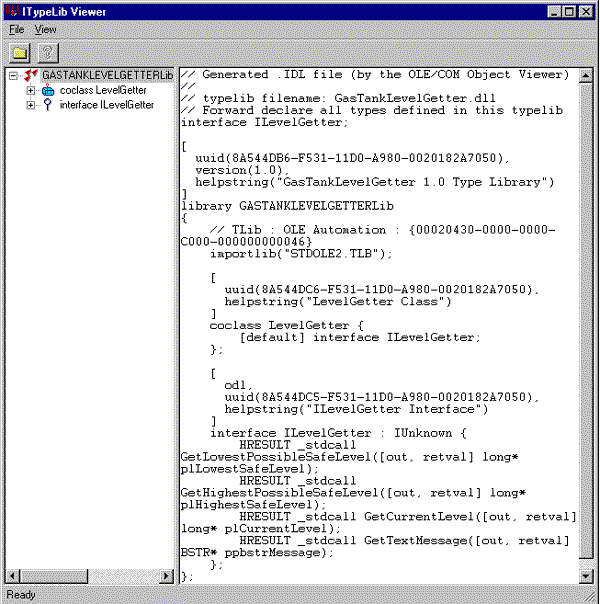Expand the coclass LevelGetter node
Image resolution: width=600 pixels, height=604 pixels.
pyautogui.click(x=30, y=91)
